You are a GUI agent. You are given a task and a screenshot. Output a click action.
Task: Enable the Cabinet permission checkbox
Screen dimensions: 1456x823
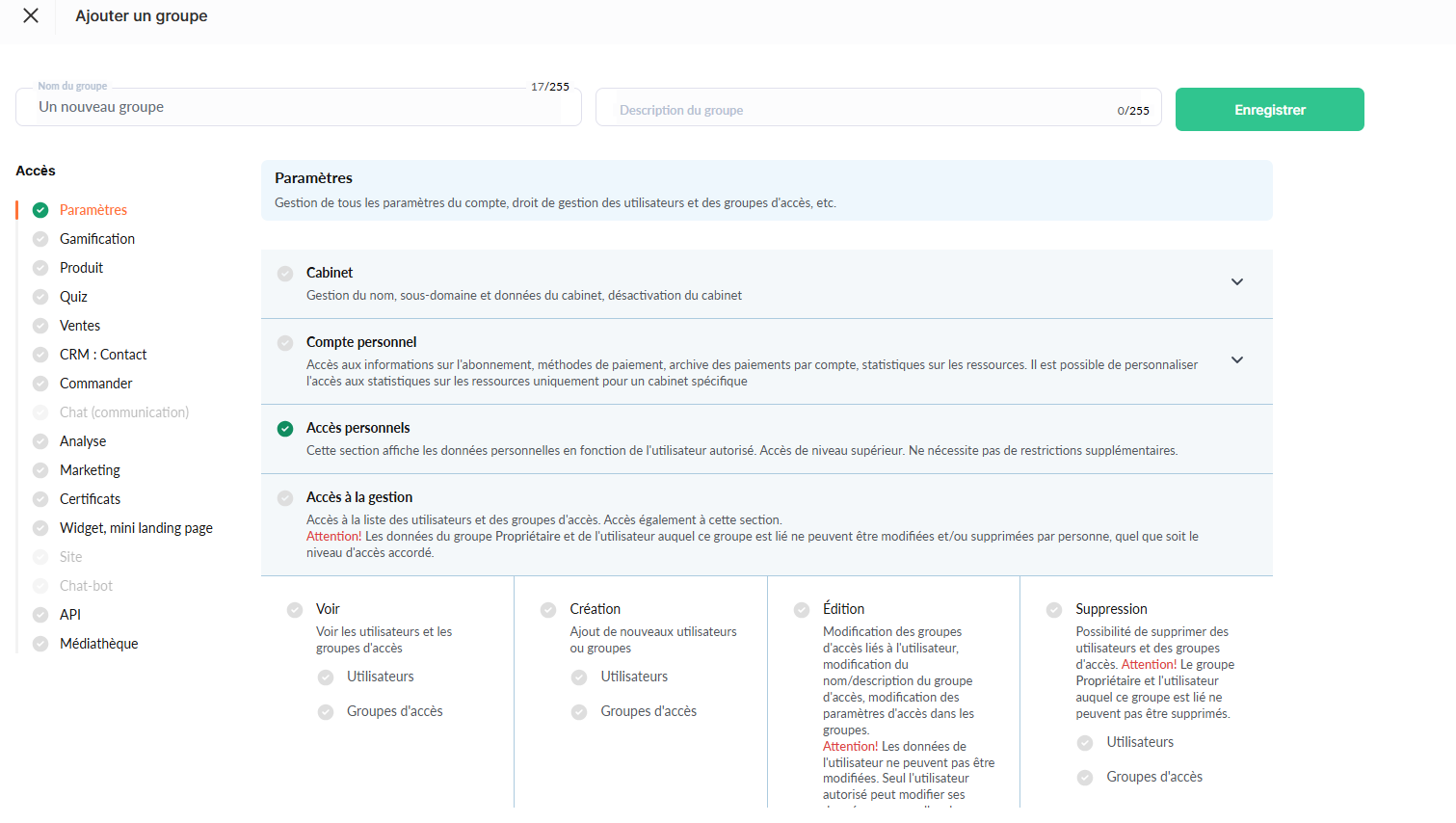click(x=285, y=274)
